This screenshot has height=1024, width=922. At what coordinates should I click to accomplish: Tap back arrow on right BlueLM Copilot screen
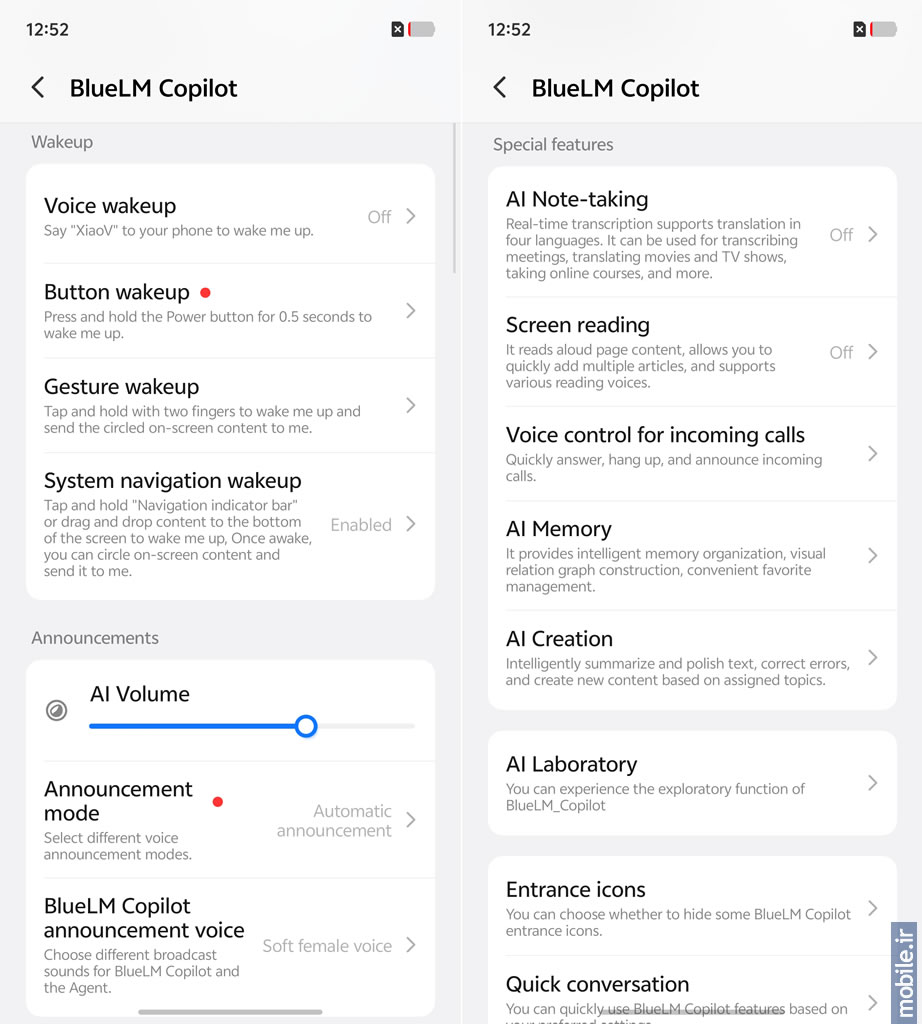point(500,88)
